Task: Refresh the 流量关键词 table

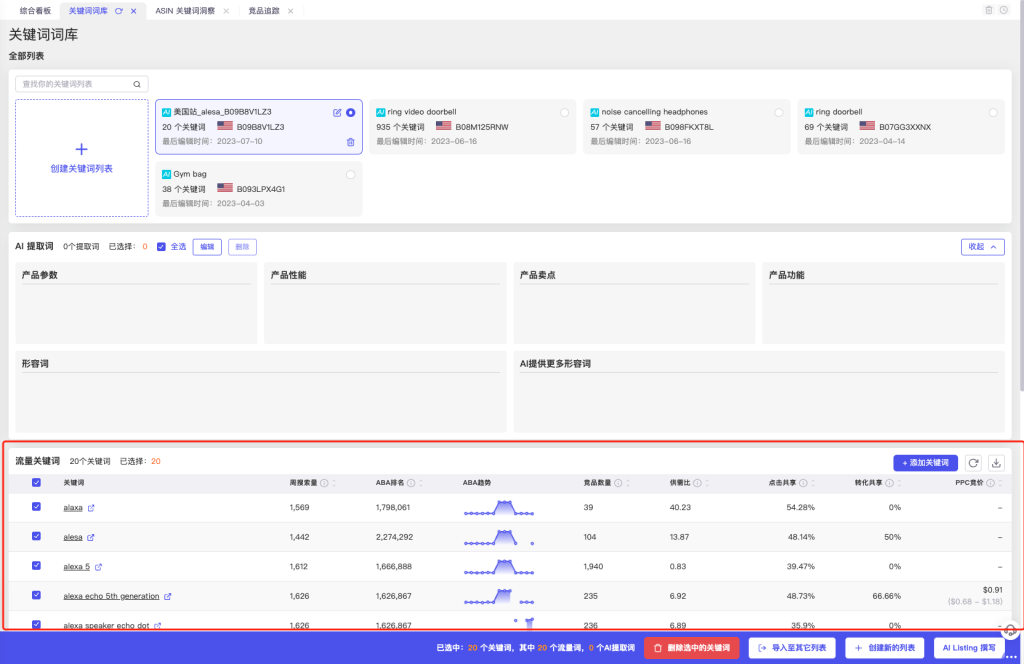Action: [x=973, y=463]
